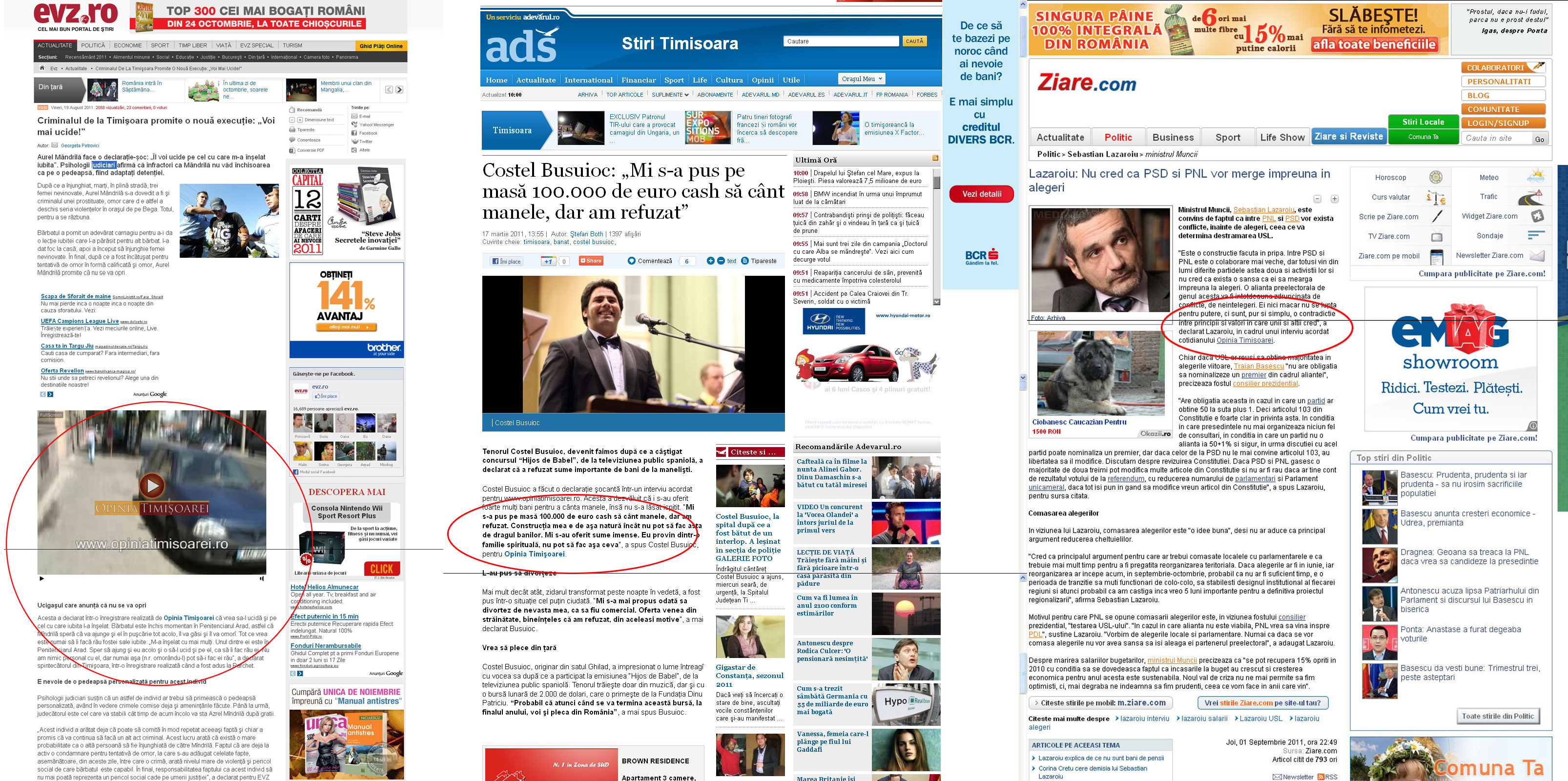Open Curs valutar on Ziare.com

pos(1391,197)
